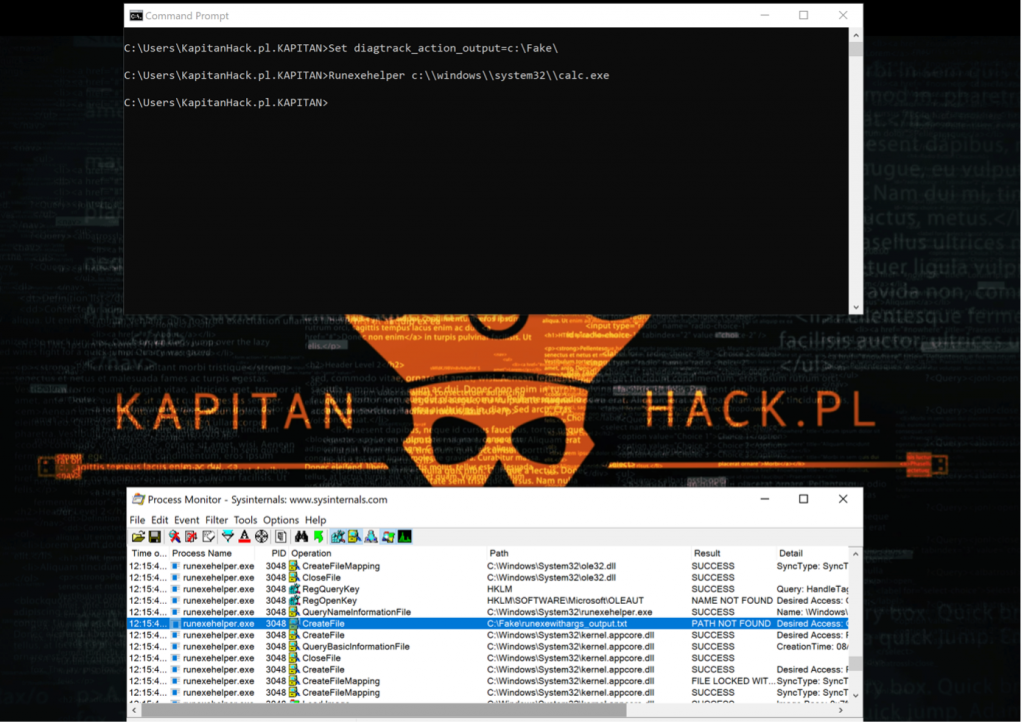
Task: Click the file icon beside QueryNameInformationFile
Action: pos(295,612)
